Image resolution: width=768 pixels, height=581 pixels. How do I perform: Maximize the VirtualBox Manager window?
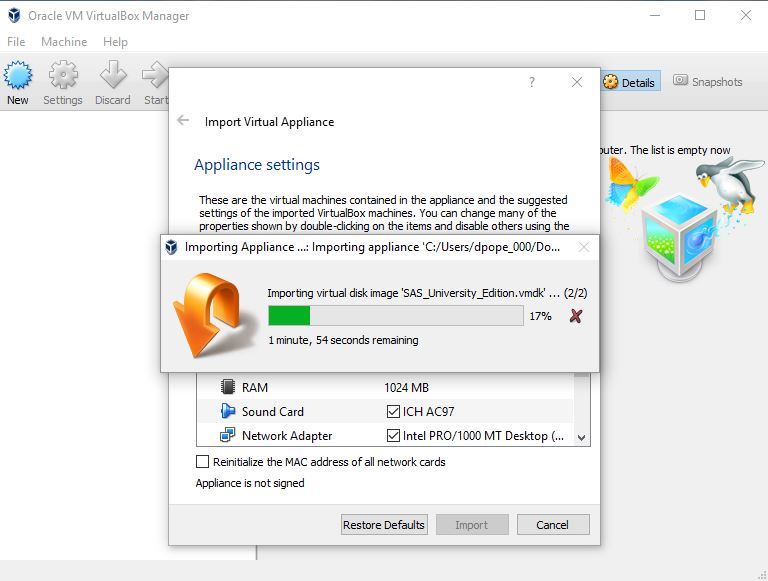pos(700,15)
